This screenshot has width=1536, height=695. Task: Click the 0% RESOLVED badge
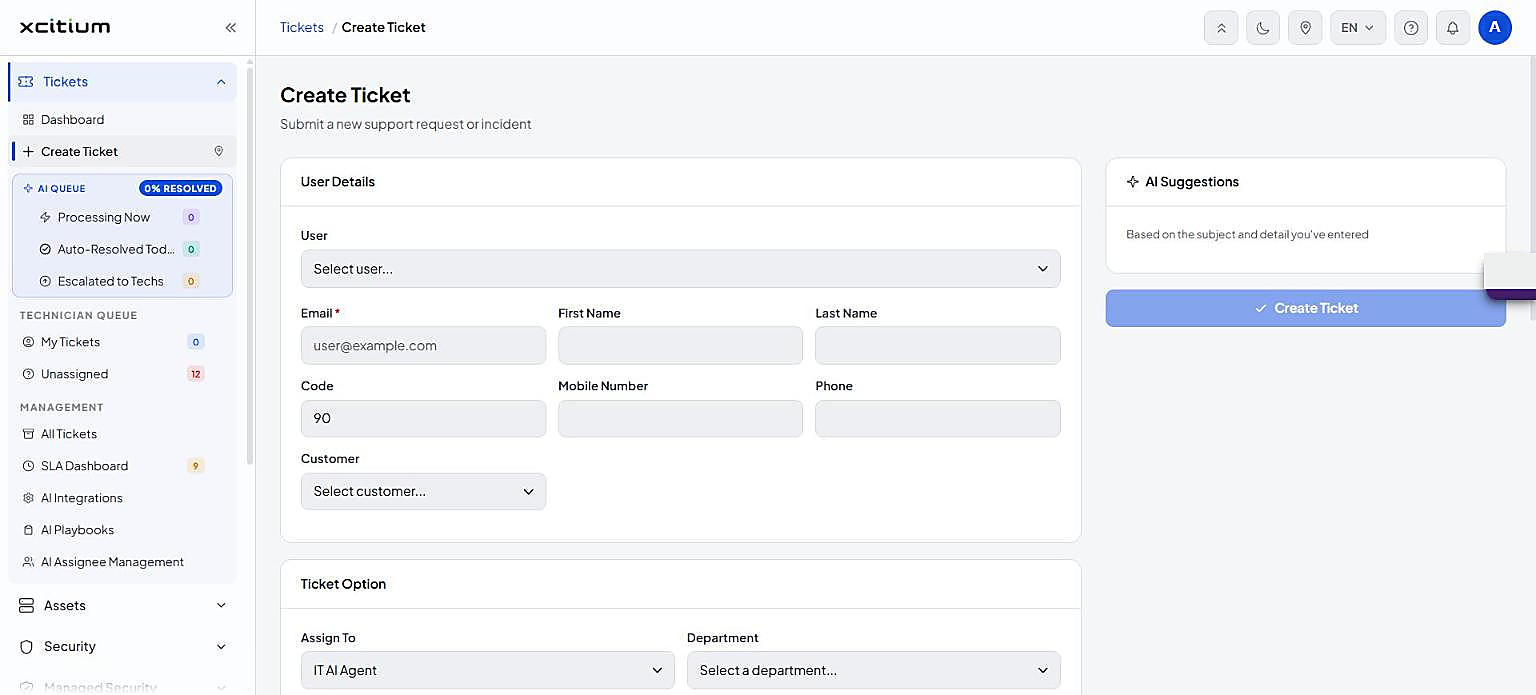point(181,188)
